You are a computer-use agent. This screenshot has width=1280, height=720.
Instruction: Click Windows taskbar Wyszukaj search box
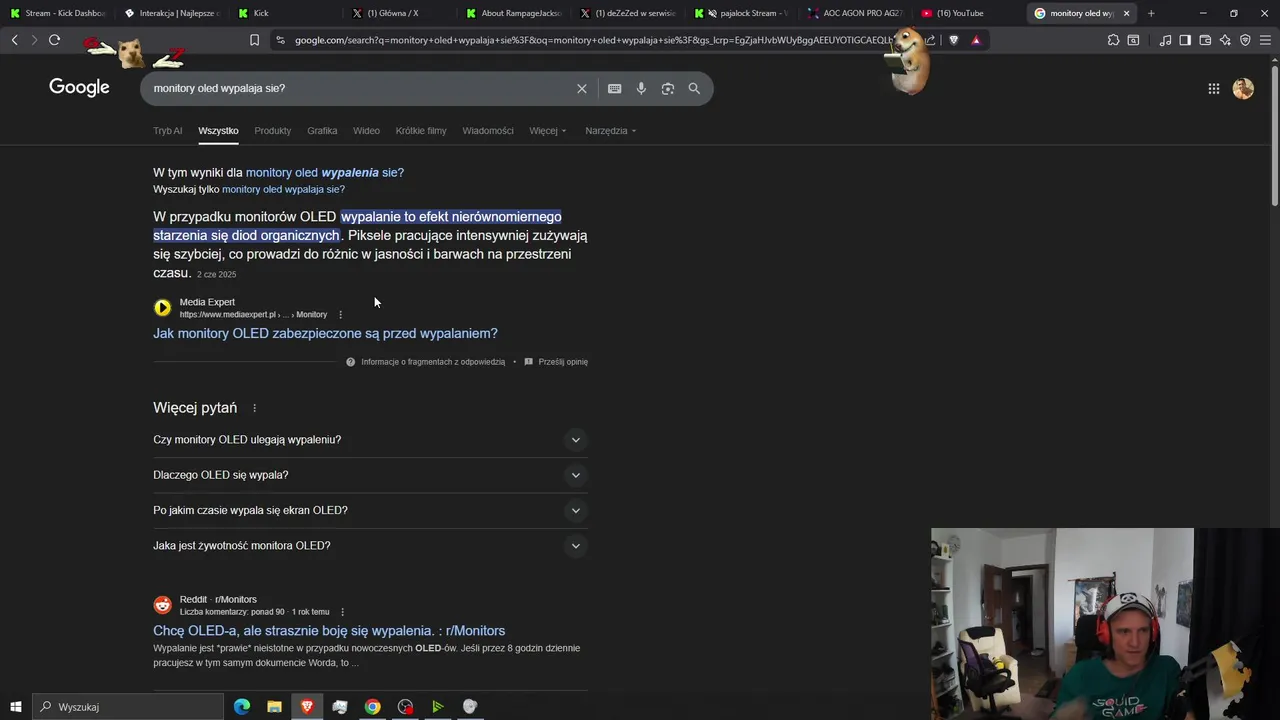128,707
